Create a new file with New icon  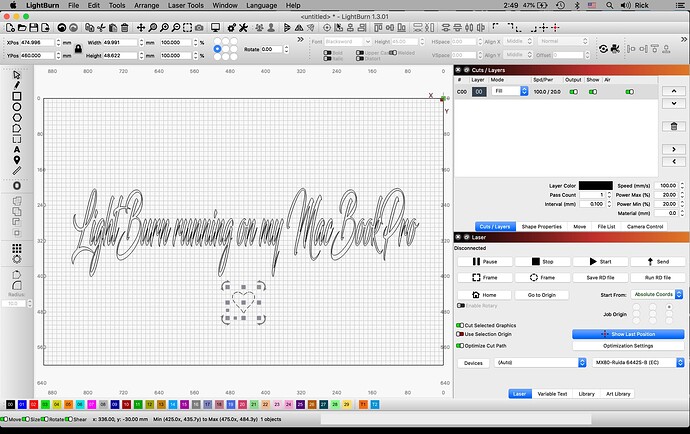[x=10, y=28]
